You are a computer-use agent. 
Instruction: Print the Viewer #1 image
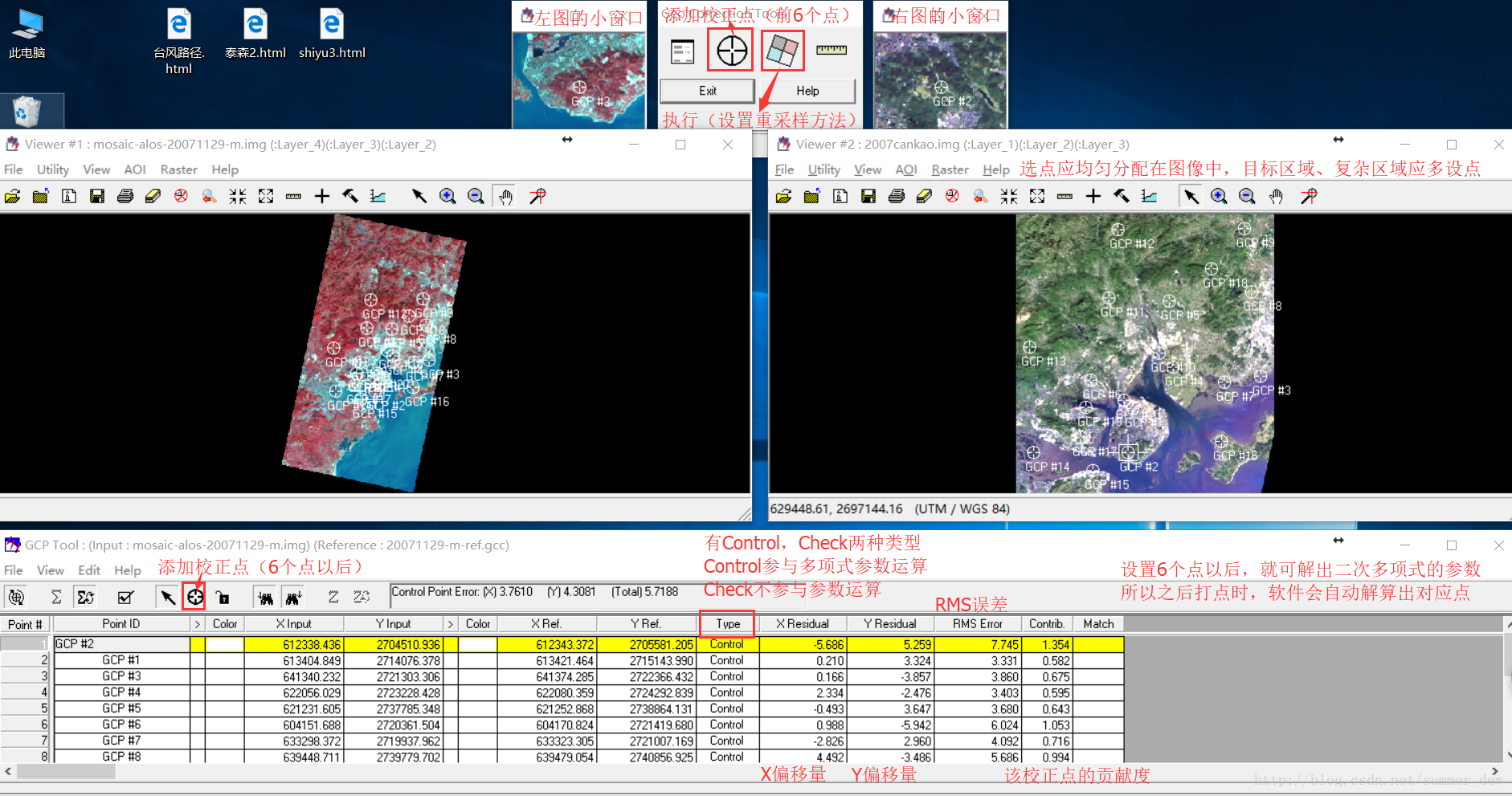click(125, 196)
